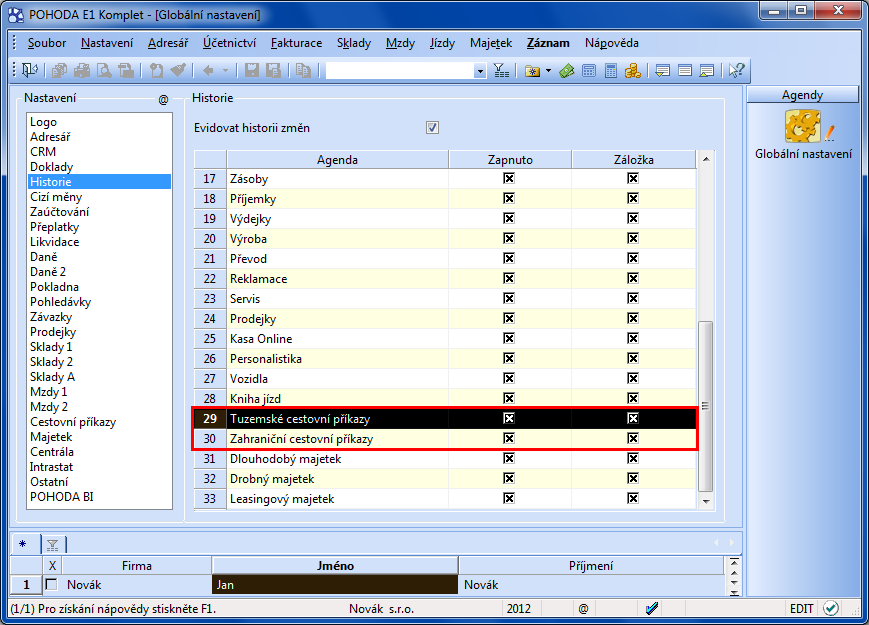
Task: Click the toolbar search input field
Action: click(x=400, y=71)
